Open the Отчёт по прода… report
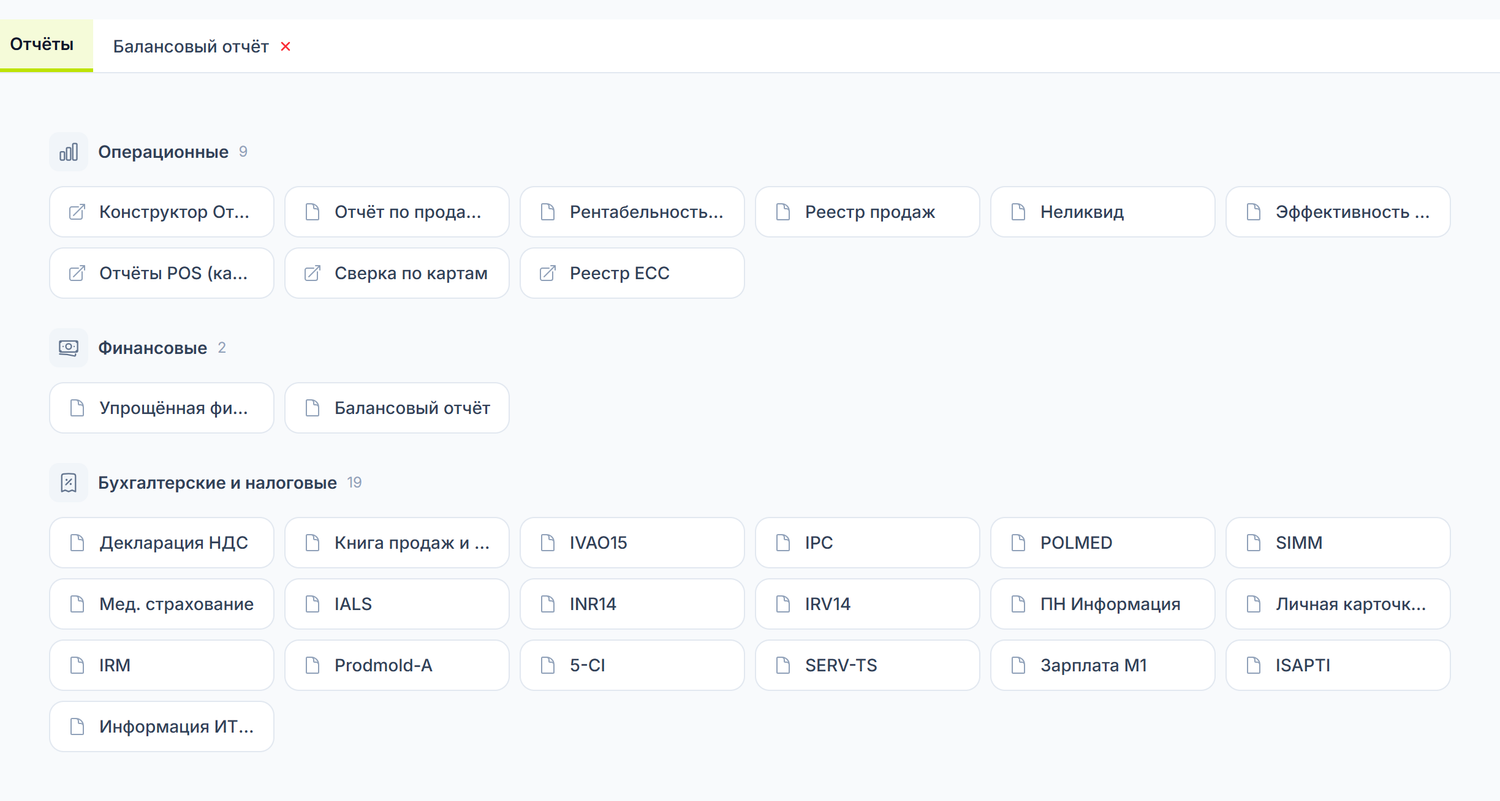 [397, 212]
